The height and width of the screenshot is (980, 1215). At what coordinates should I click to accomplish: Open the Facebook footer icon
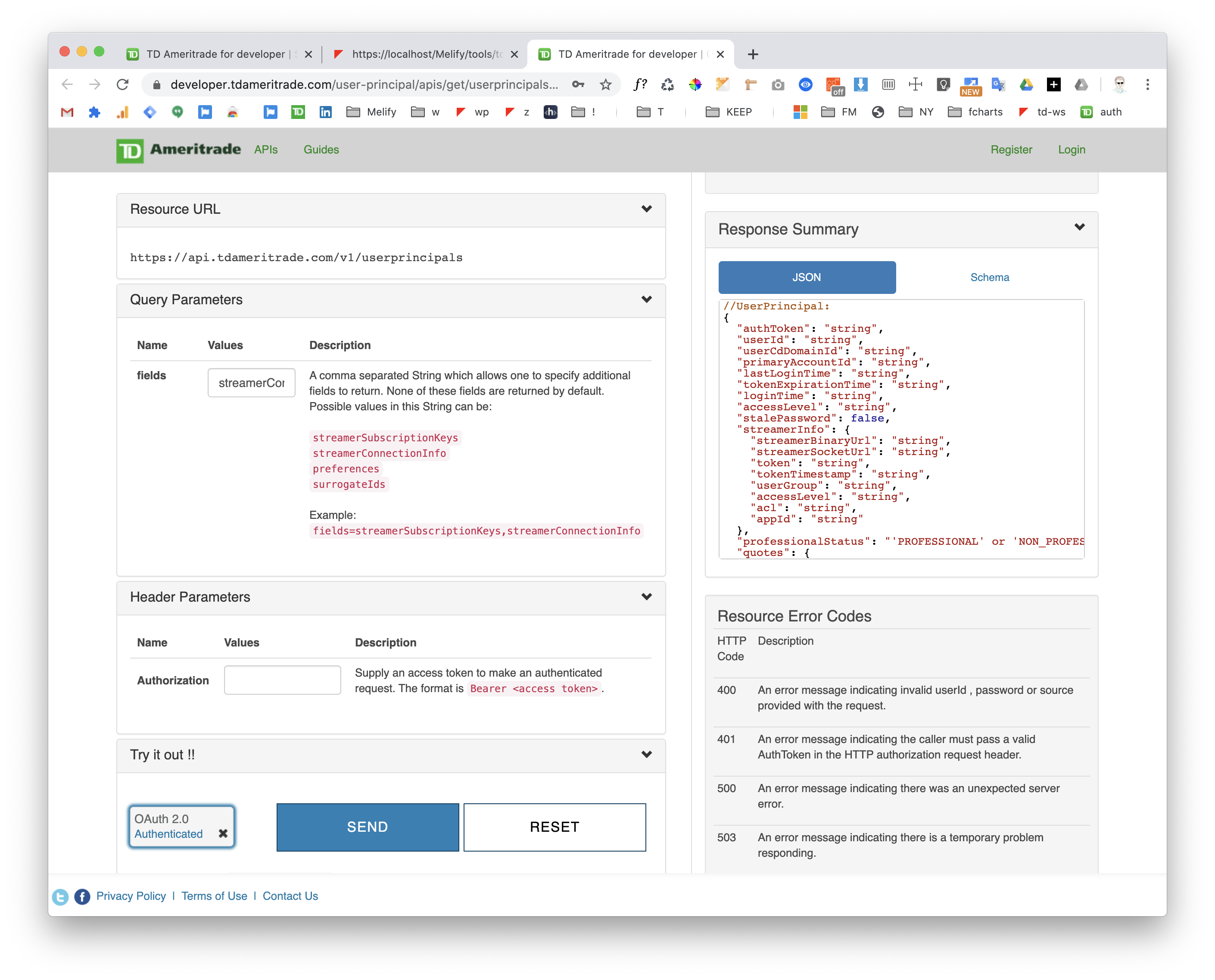82,896
